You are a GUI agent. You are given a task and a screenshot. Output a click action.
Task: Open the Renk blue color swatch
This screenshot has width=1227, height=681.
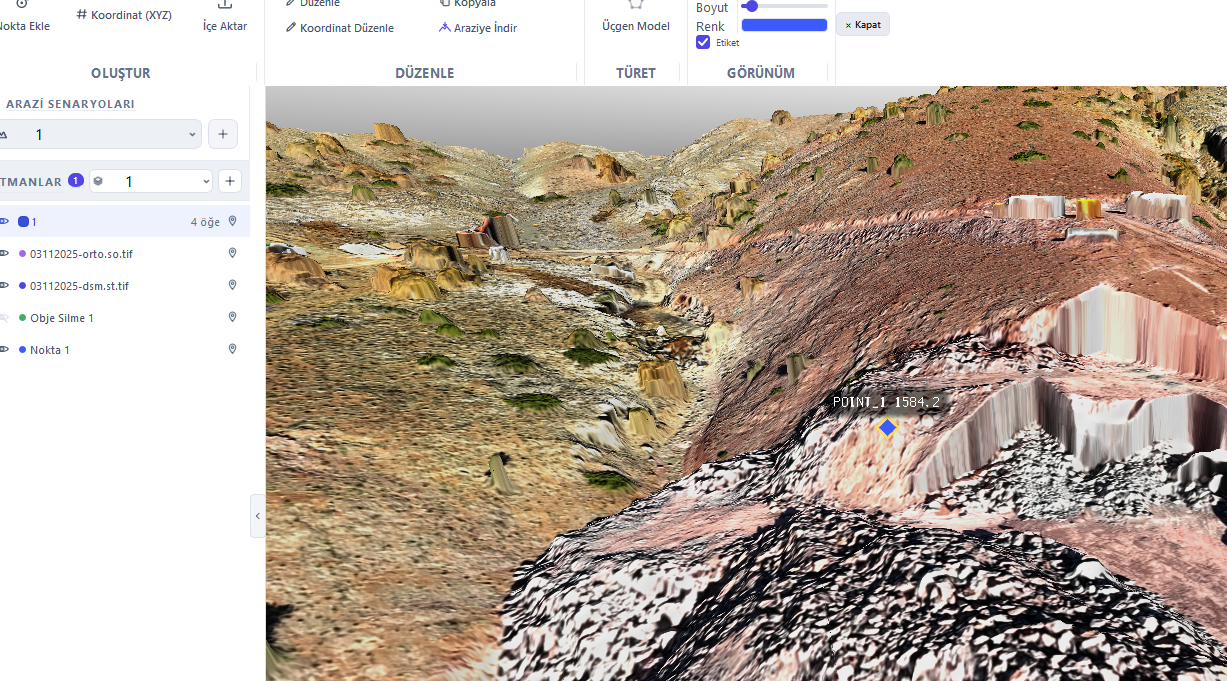coord(784,25)
